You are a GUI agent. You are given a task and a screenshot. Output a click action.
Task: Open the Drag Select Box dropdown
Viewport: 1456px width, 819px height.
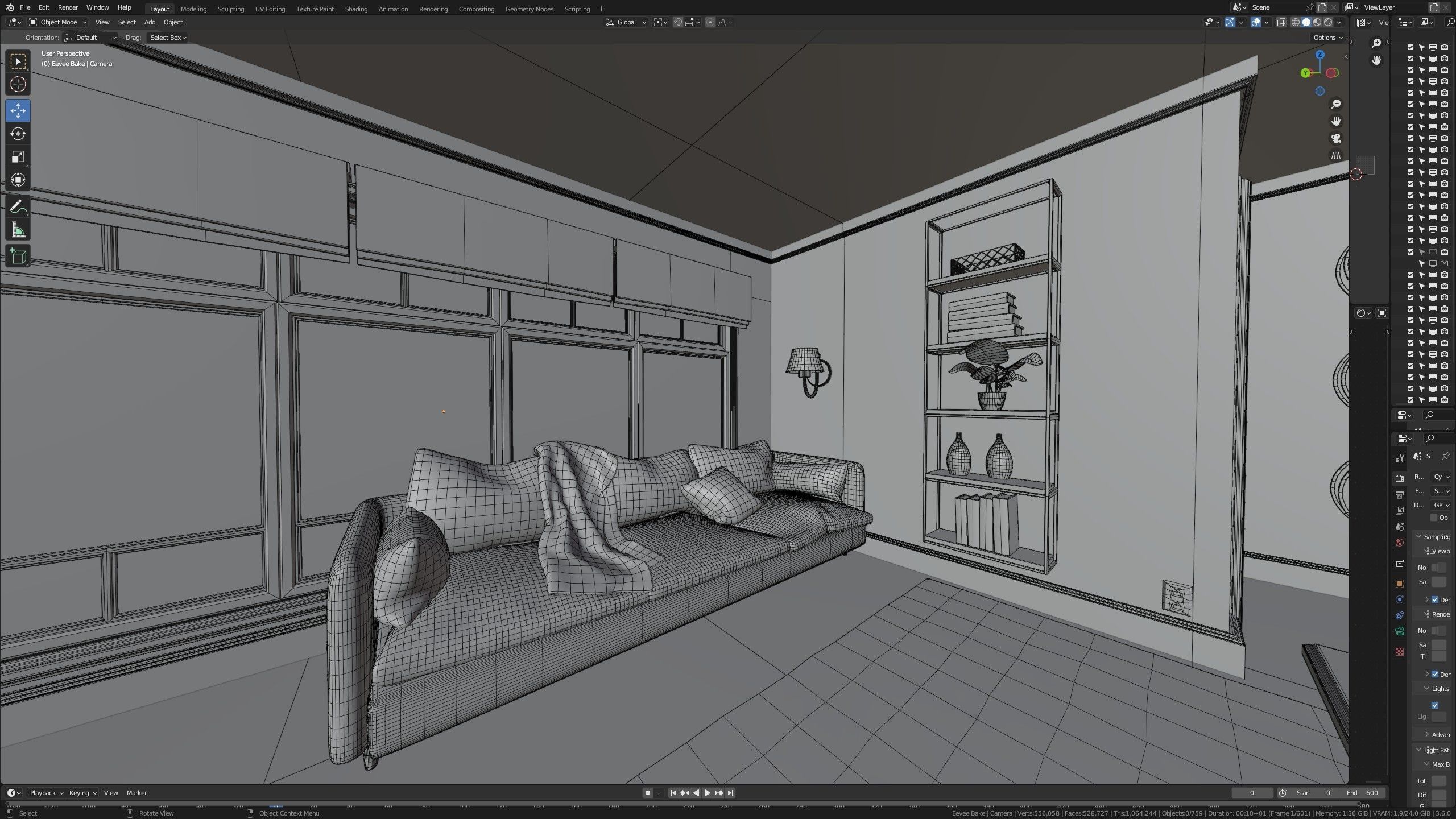coord(168,38)
